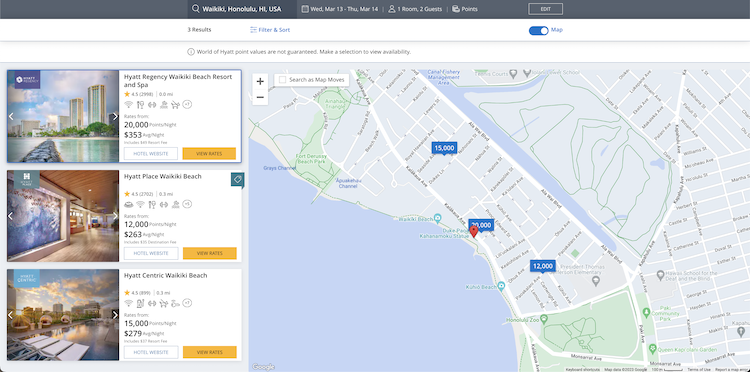
Task: Open the Hyatt Regency hotel photo thumbnail
Action: pos(63,116)
